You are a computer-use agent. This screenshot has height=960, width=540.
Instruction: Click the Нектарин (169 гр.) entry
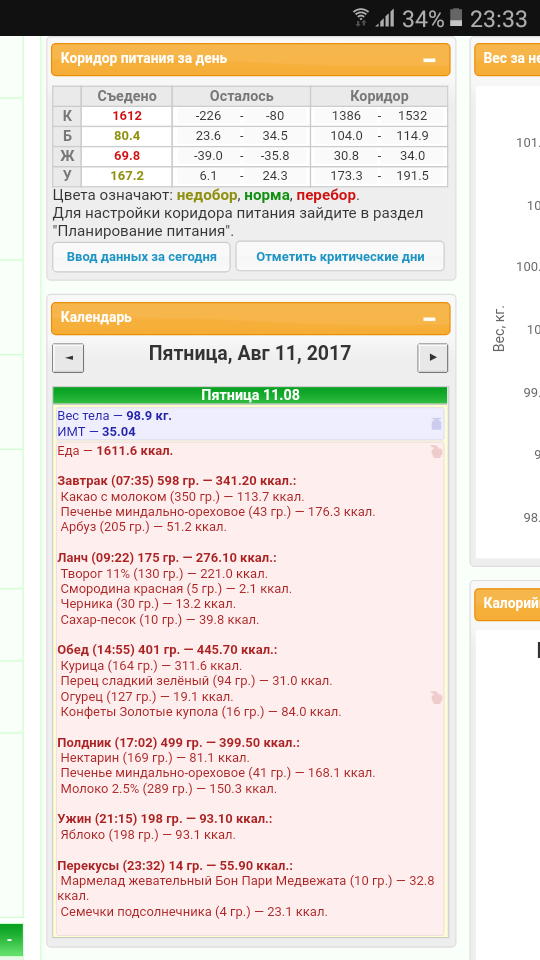click(x=155, y=758)
